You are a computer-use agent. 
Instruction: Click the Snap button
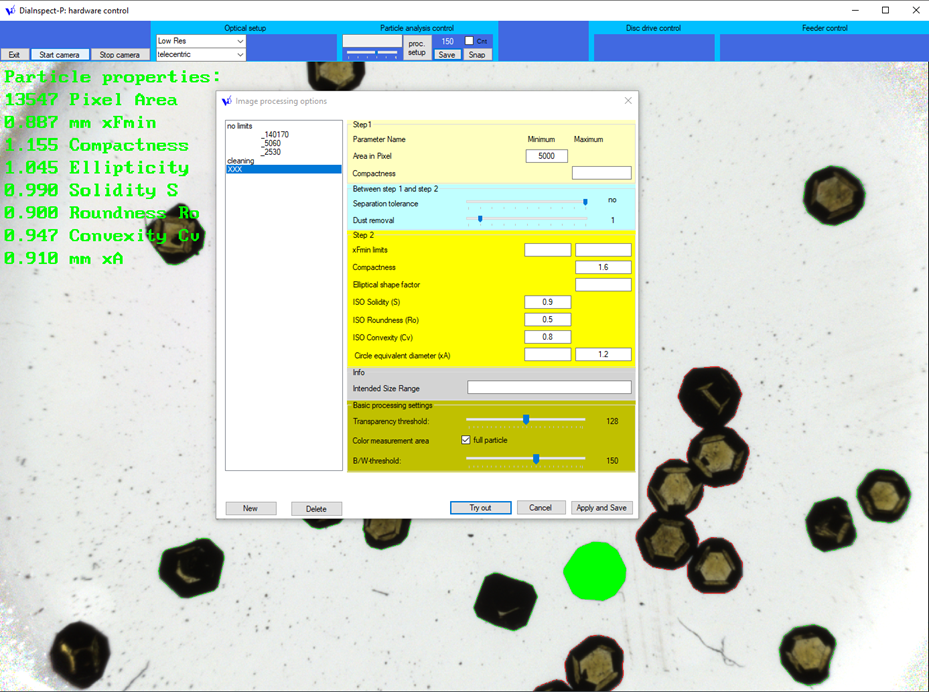477,55
